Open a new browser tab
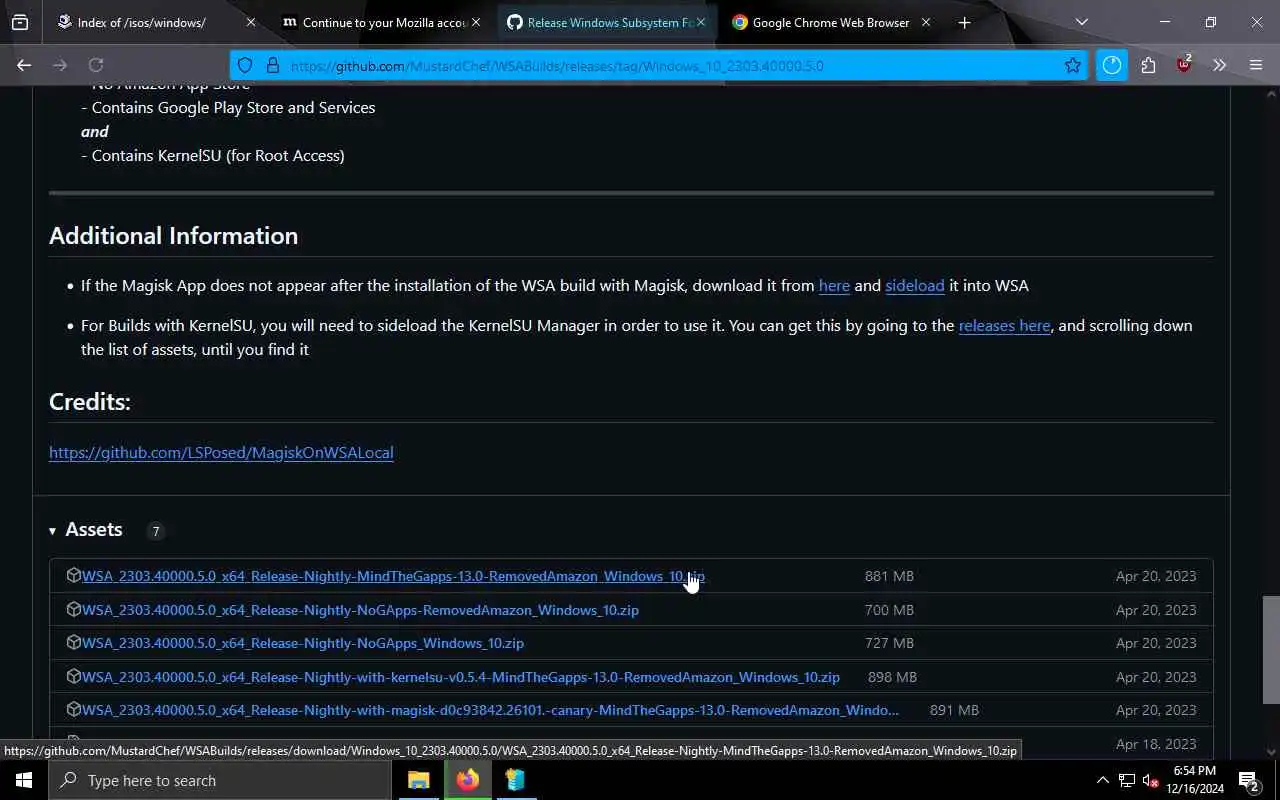The width and height of the screenshot is (1280, 800). tap(964, 22)
